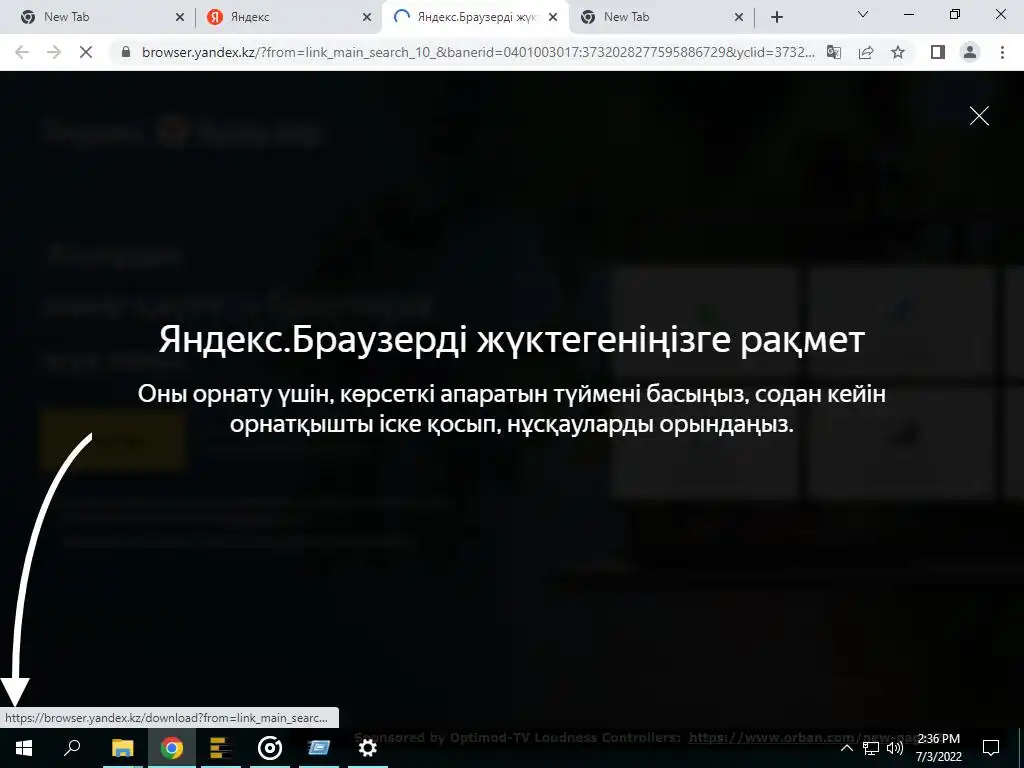Bookmark this page with the star
This screenshot has height=768, width=1024.
pos(898,52)
